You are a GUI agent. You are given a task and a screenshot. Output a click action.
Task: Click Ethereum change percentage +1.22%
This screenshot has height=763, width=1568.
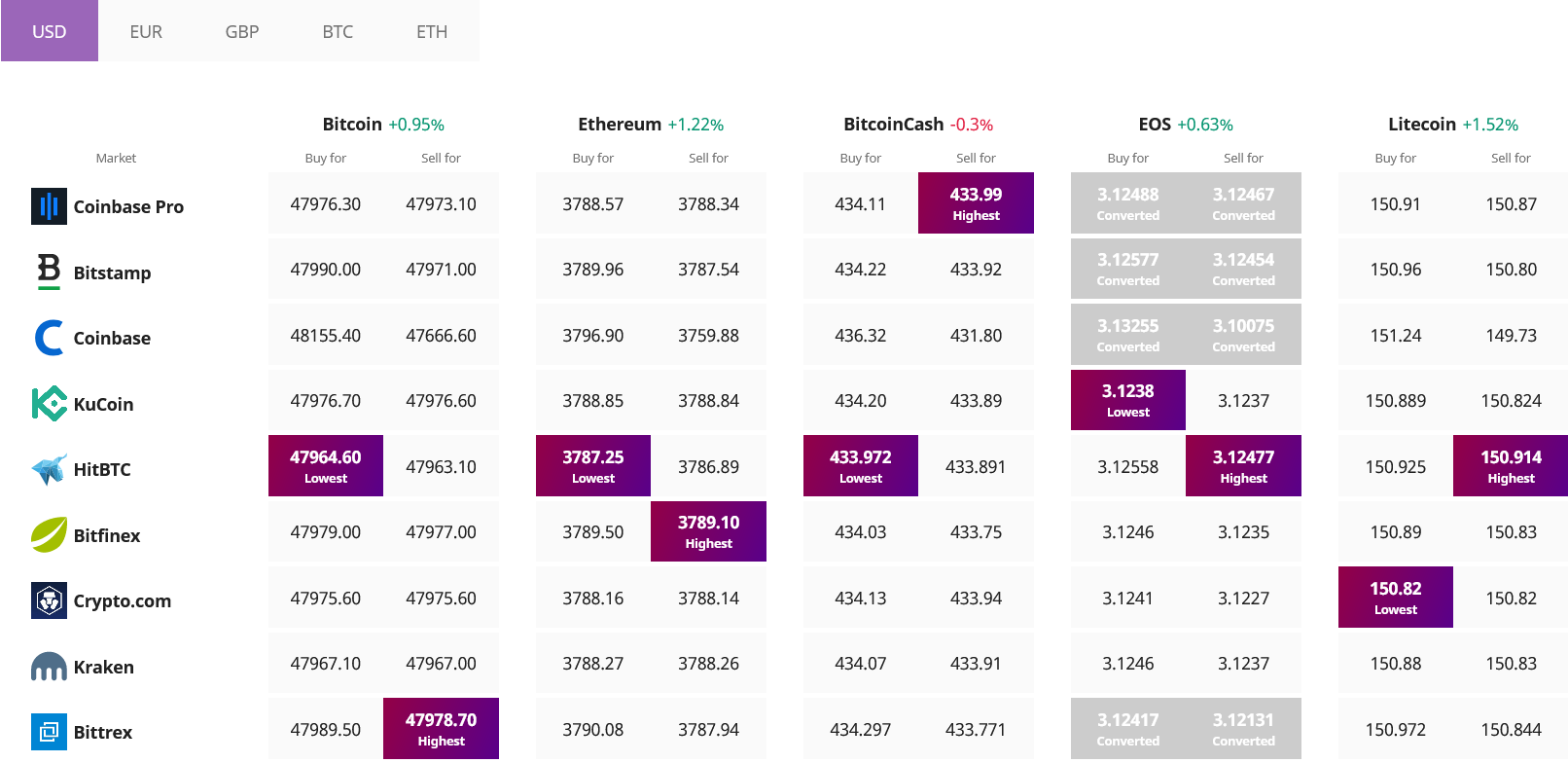pos(695,125)
